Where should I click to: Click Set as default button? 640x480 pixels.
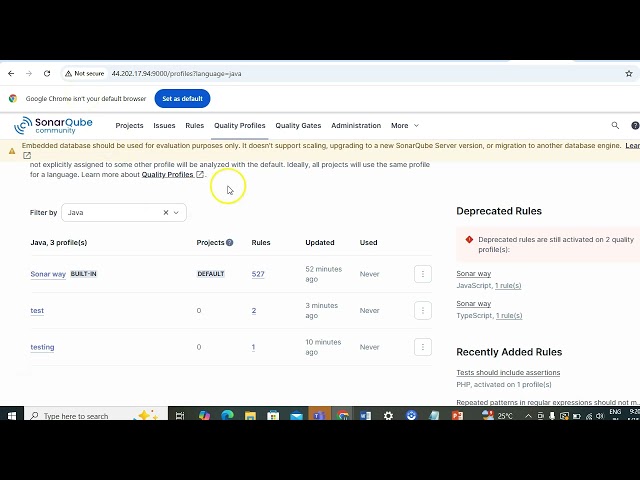coord(182,98)
